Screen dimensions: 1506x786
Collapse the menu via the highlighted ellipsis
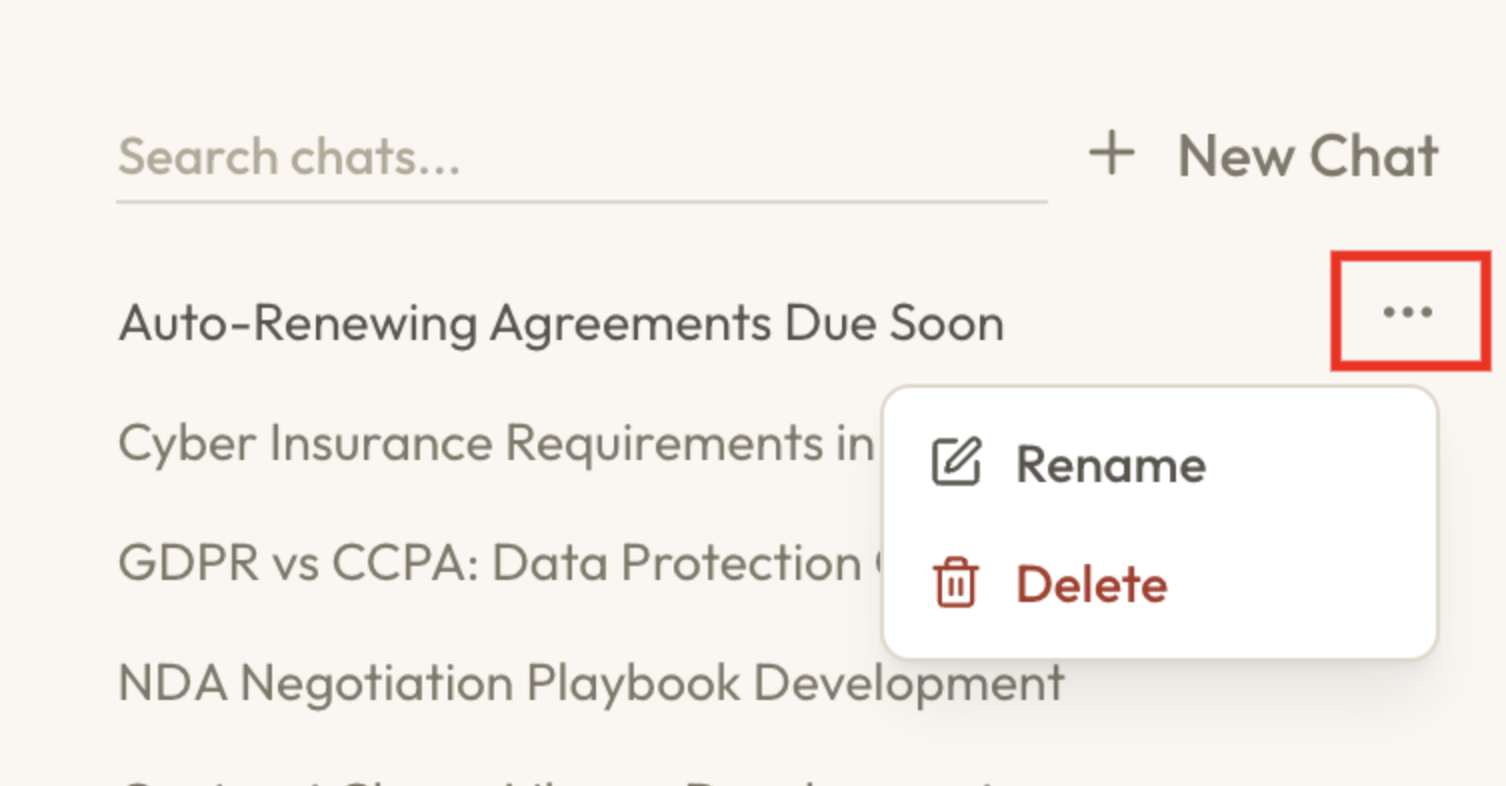pos(1408,313)
